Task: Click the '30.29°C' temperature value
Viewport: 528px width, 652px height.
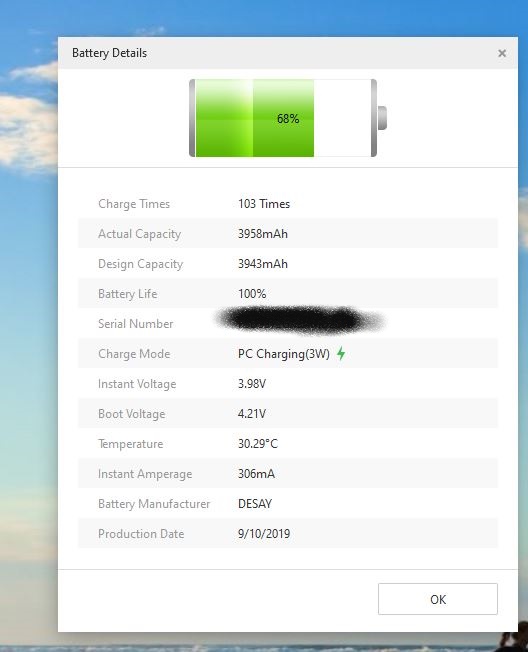Action: [258, 444]
